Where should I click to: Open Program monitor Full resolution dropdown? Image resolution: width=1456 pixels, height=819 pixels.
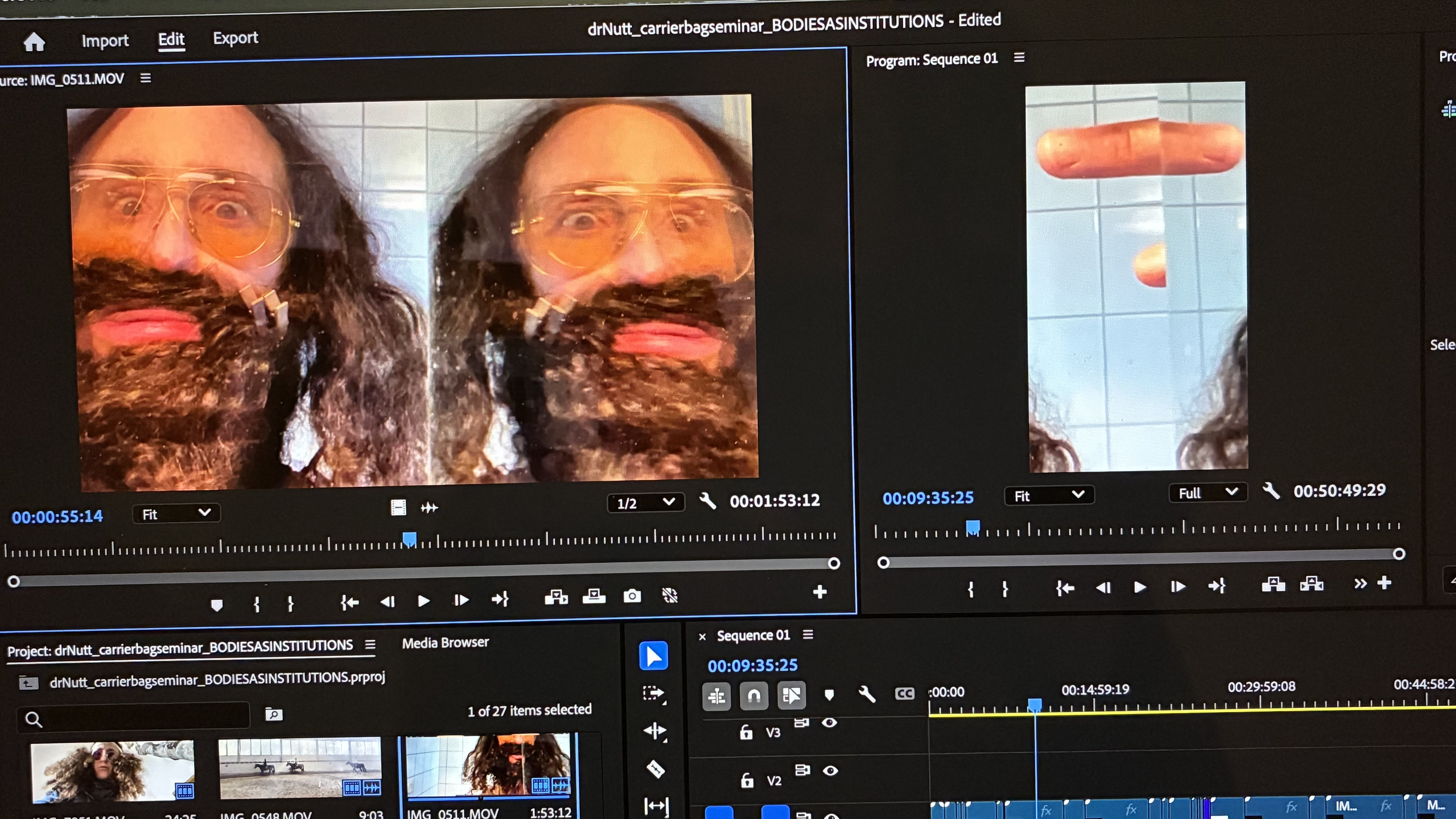[x=1208, y=493]
